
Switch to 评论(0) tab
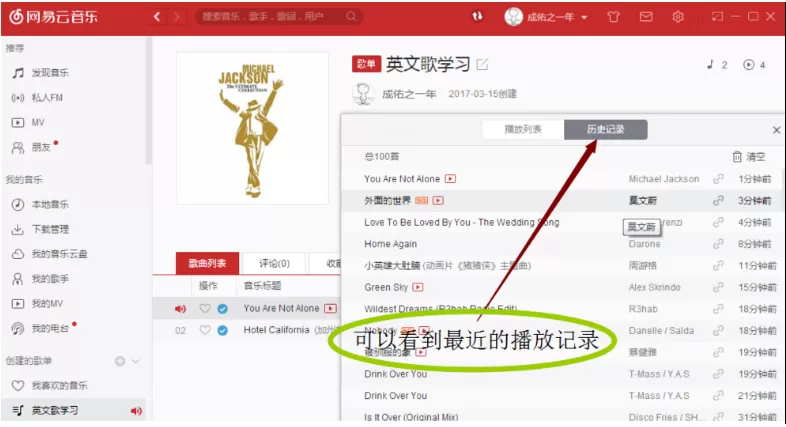click(274, 263)
